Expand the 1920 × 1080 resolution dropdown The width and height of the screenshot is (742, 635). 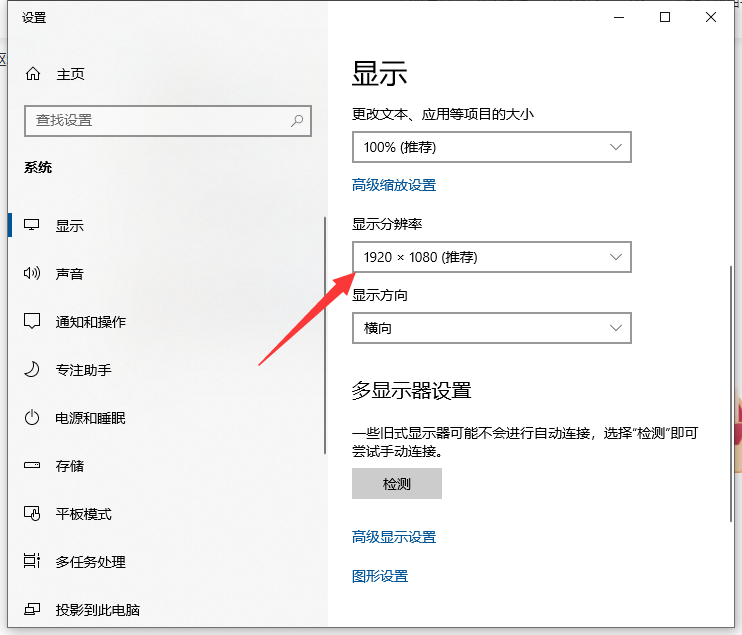(x=491, y=257)
